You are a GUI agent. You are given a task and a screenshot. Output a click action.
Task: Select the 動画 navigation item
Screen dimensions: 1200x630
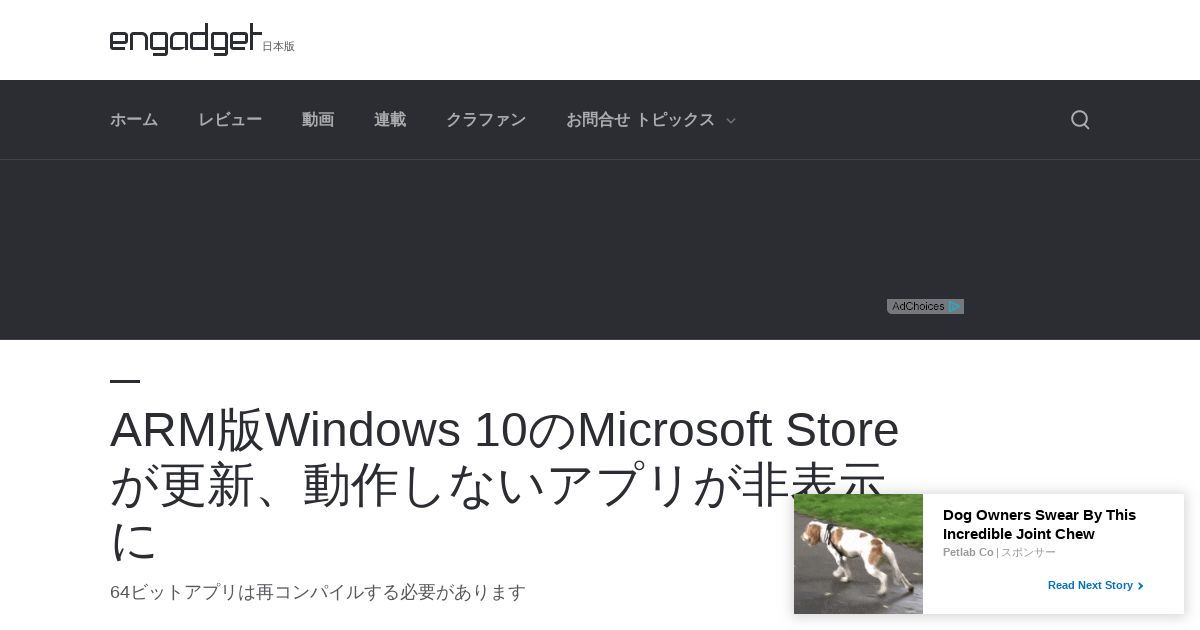(318, 120)
